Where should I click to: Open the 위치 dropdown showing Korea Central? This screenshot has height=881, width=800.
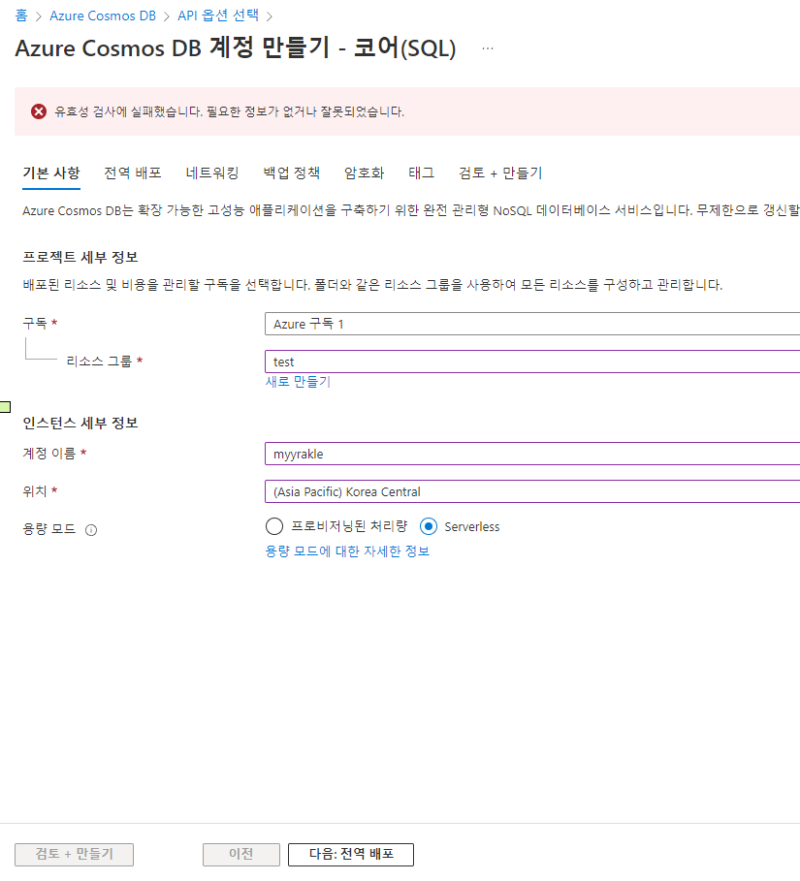point(532,492)
